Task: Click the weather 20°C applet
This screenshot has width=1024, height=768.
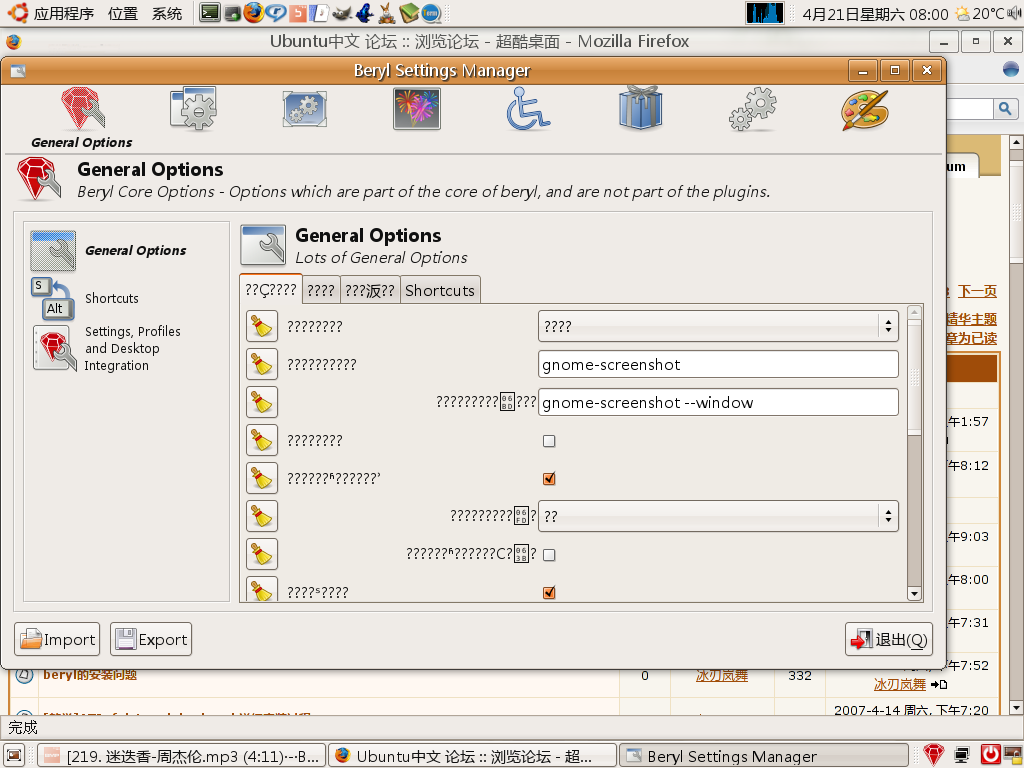Action: click(979, 13)
